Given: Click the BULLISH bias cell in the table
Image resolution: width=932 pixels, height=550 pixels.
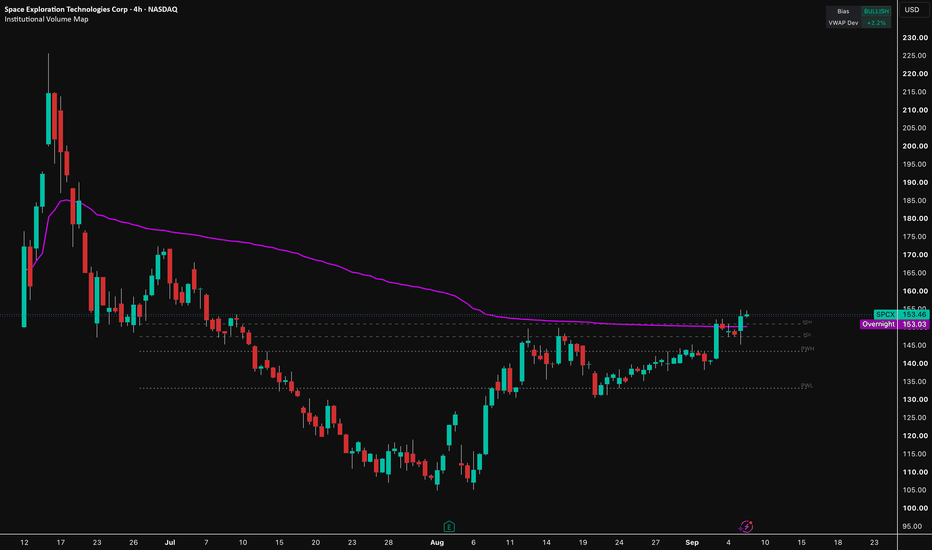Looking at the screenshot, I should (x=876, y=11).
